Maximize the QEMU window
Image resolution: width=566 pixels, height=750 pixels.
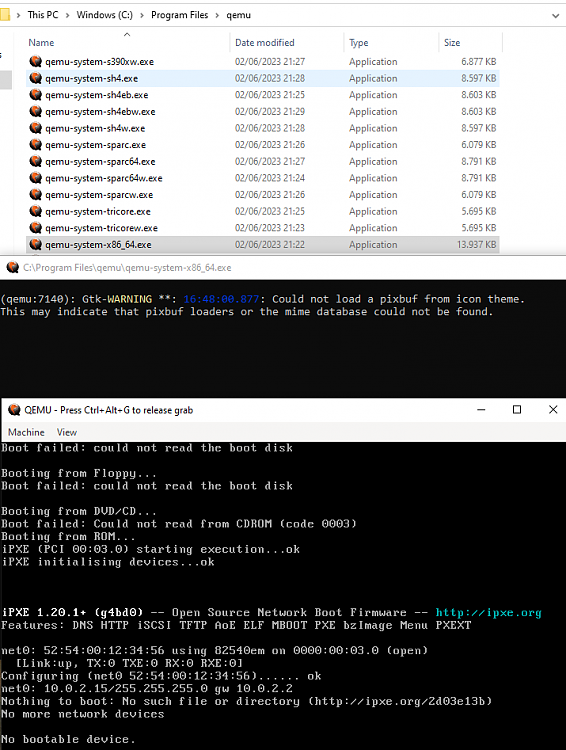(517, 409)
